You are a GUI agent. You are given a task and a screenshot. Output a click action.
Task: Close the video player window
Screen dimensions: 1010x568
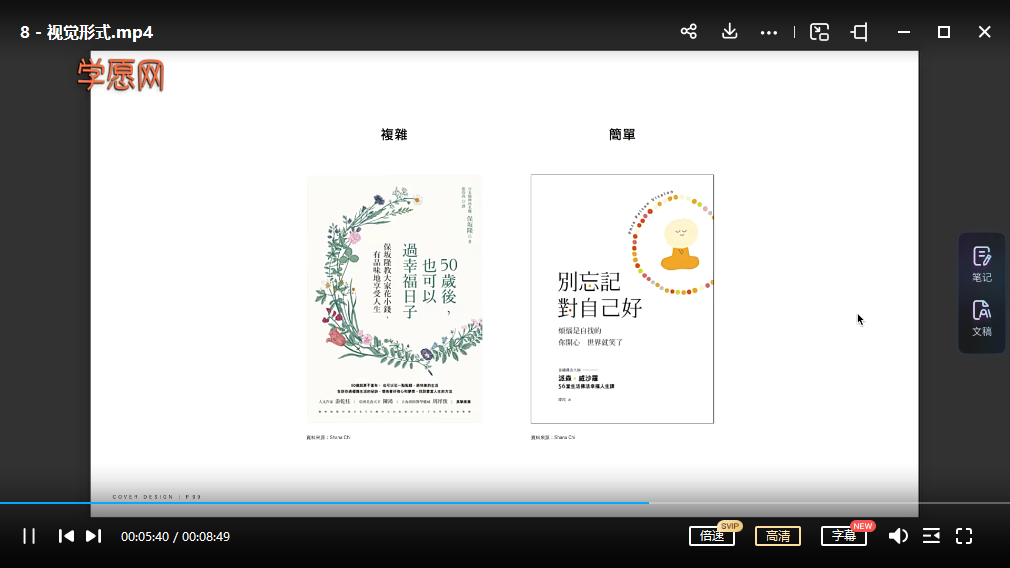pyautogui.click(x=984, y=32)
